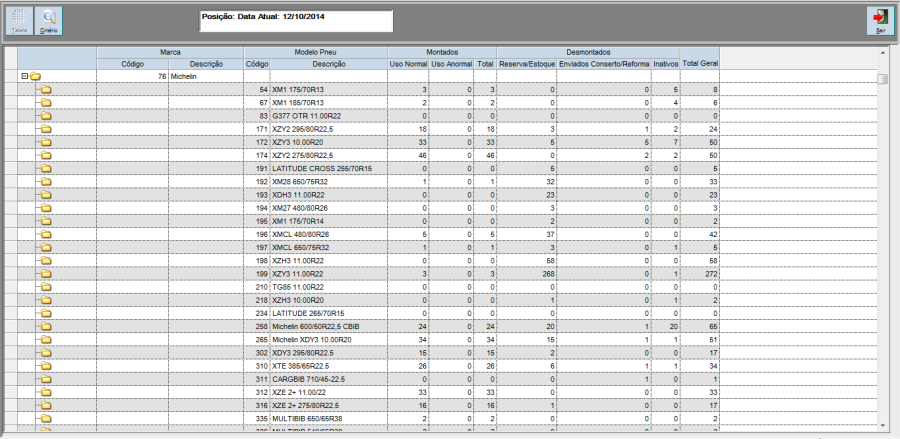Select the Michelin 600/50R22,5 CBIB description cell
This screenshot has width=900, height=439.
[329, 327]
